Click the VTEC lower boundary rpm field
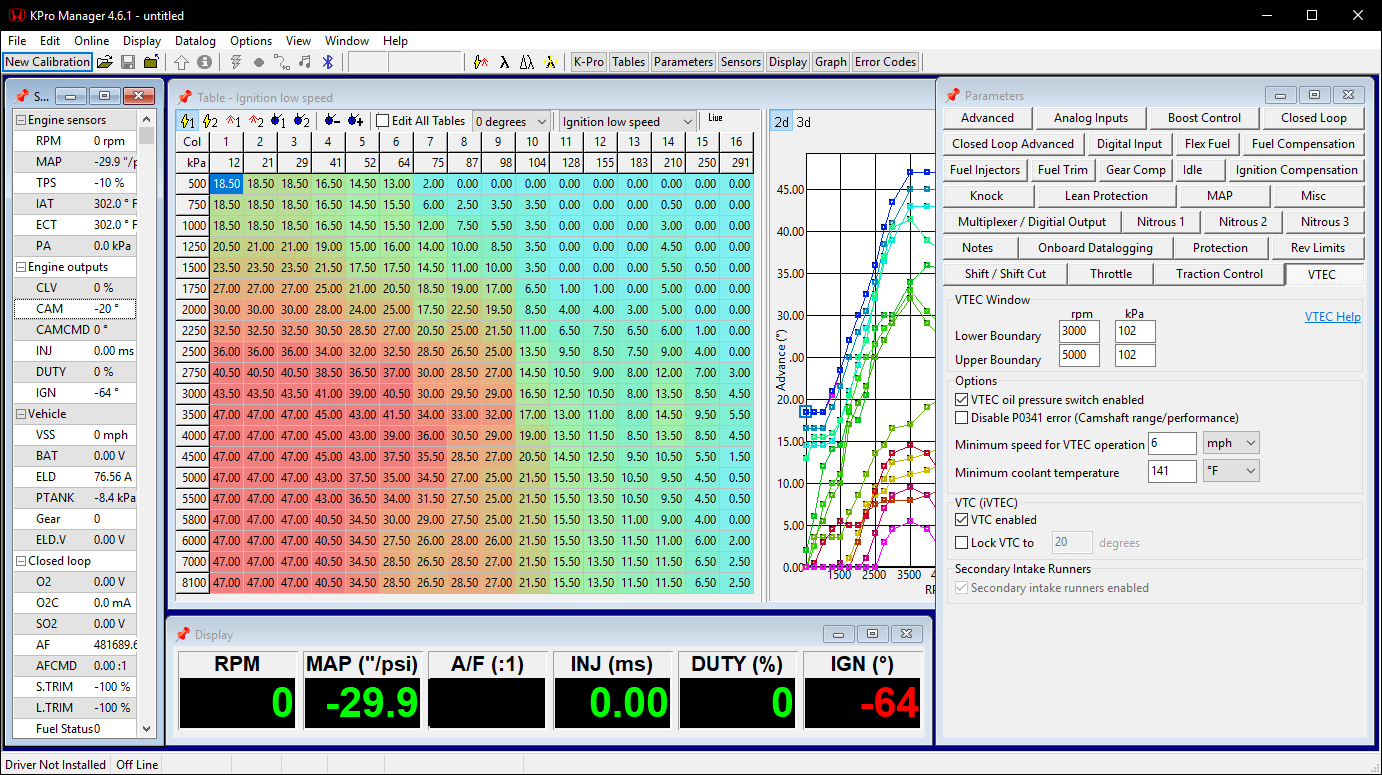Viewport: 1382px width, 775px height. pyautogui.click(x=1079, y=332)
